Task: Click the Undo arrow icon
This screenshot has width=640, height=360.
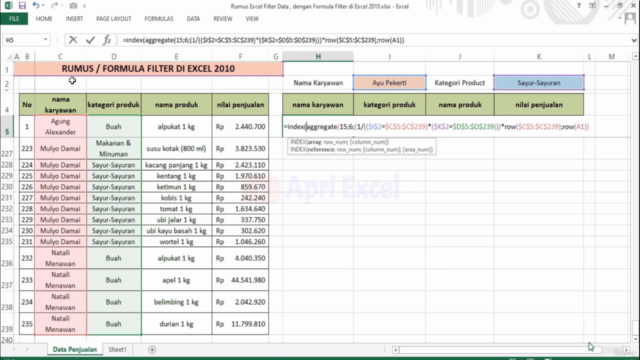Action: point(36,6)
